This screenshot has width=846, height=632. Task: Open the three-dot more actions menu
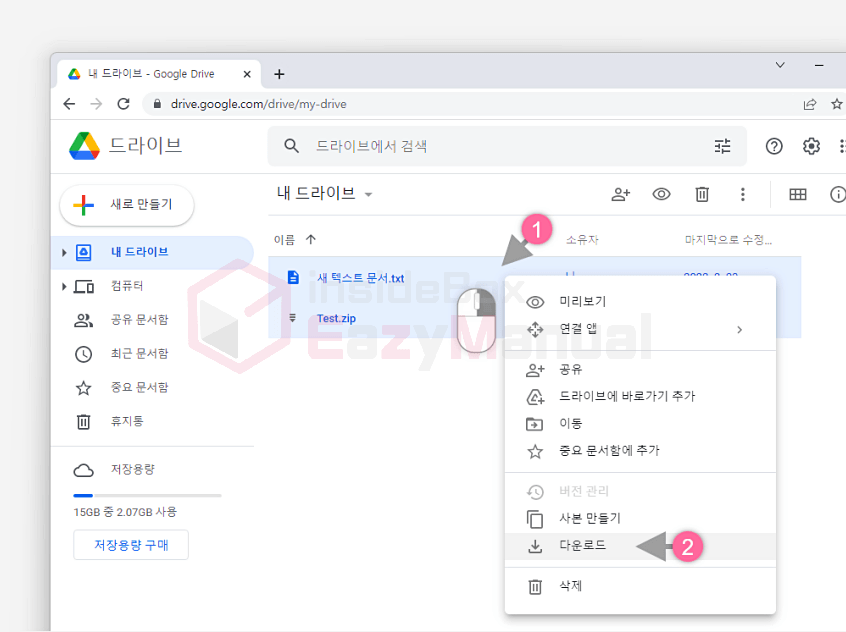pyautogui.click(x=742, y=194)
